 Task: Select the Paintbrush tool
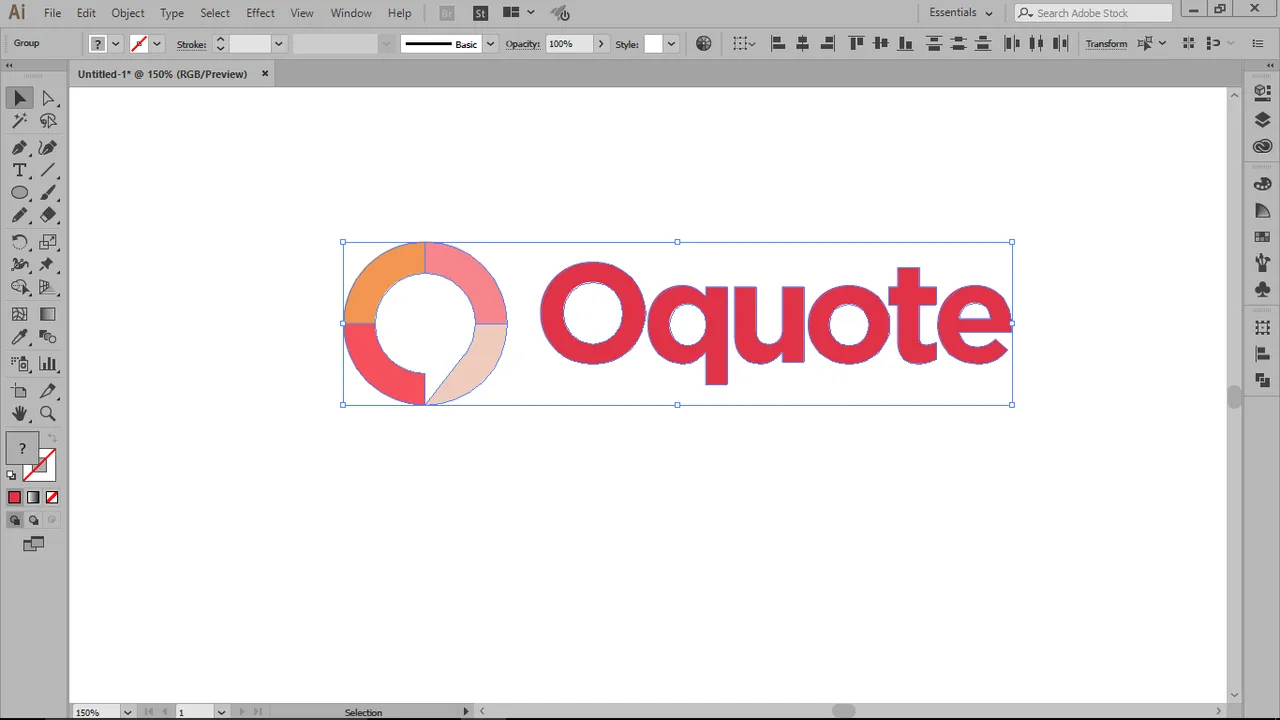[x=48, y=193]
